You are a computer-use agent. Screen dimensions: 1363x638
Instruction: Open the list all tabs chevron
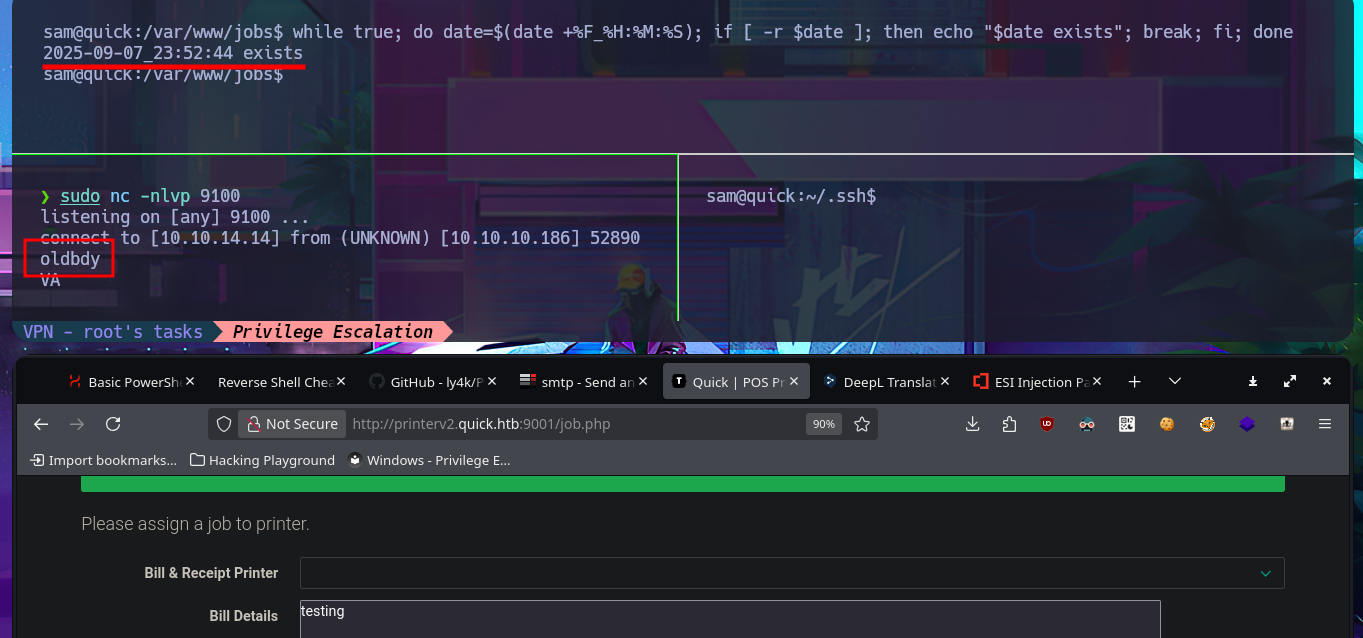(x=1175, y=381)
